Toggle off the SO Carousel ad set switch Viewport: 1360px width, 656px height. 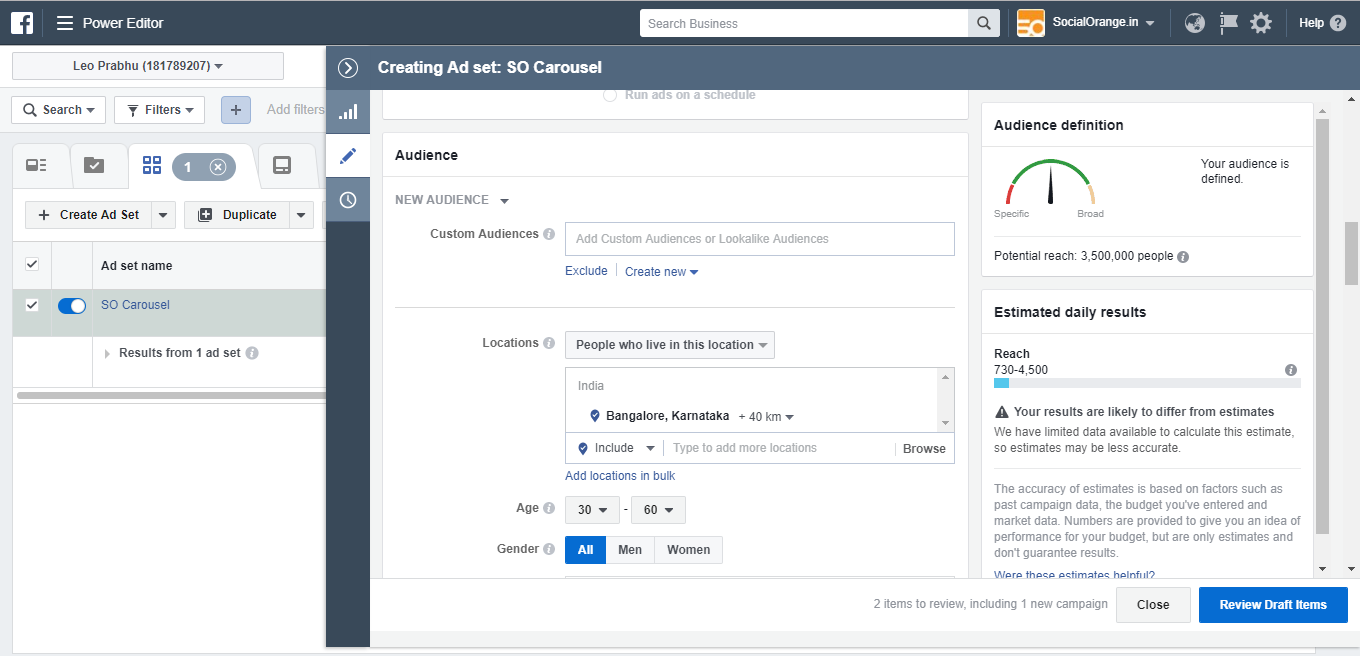pyautogui.click(x=71, y=305)
